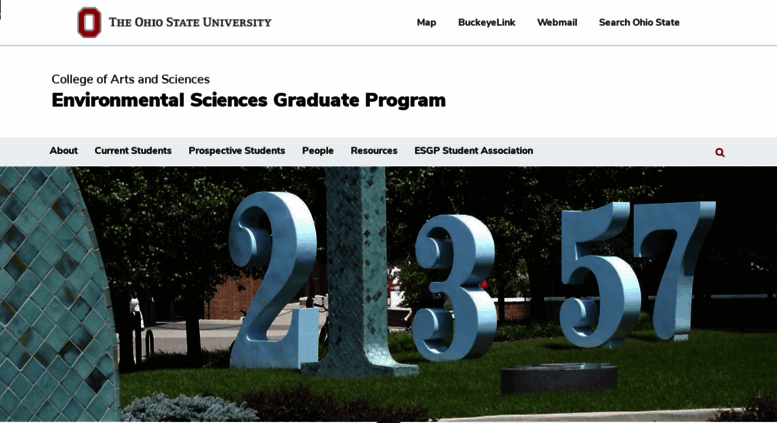
Task: Open Current Students menu
Action: coord(133,151)
